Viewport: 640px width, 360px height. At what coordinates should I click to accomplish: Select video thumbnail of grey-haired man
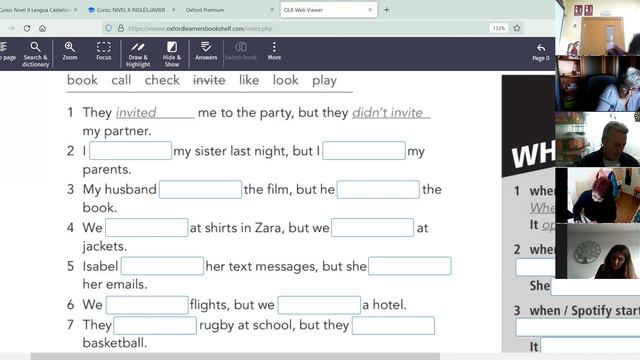(x=598, y=139)
